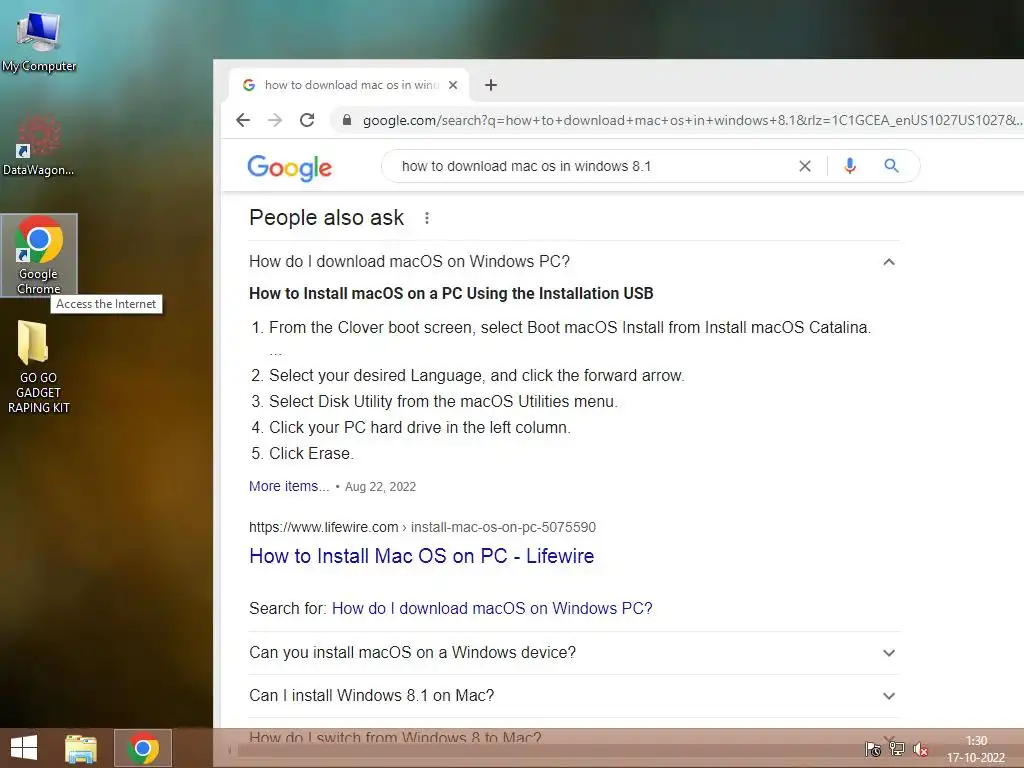Click the 'Aug 22, 2022' date text
The width and height of the screenshot is (1024, 768).
(380, 487)
